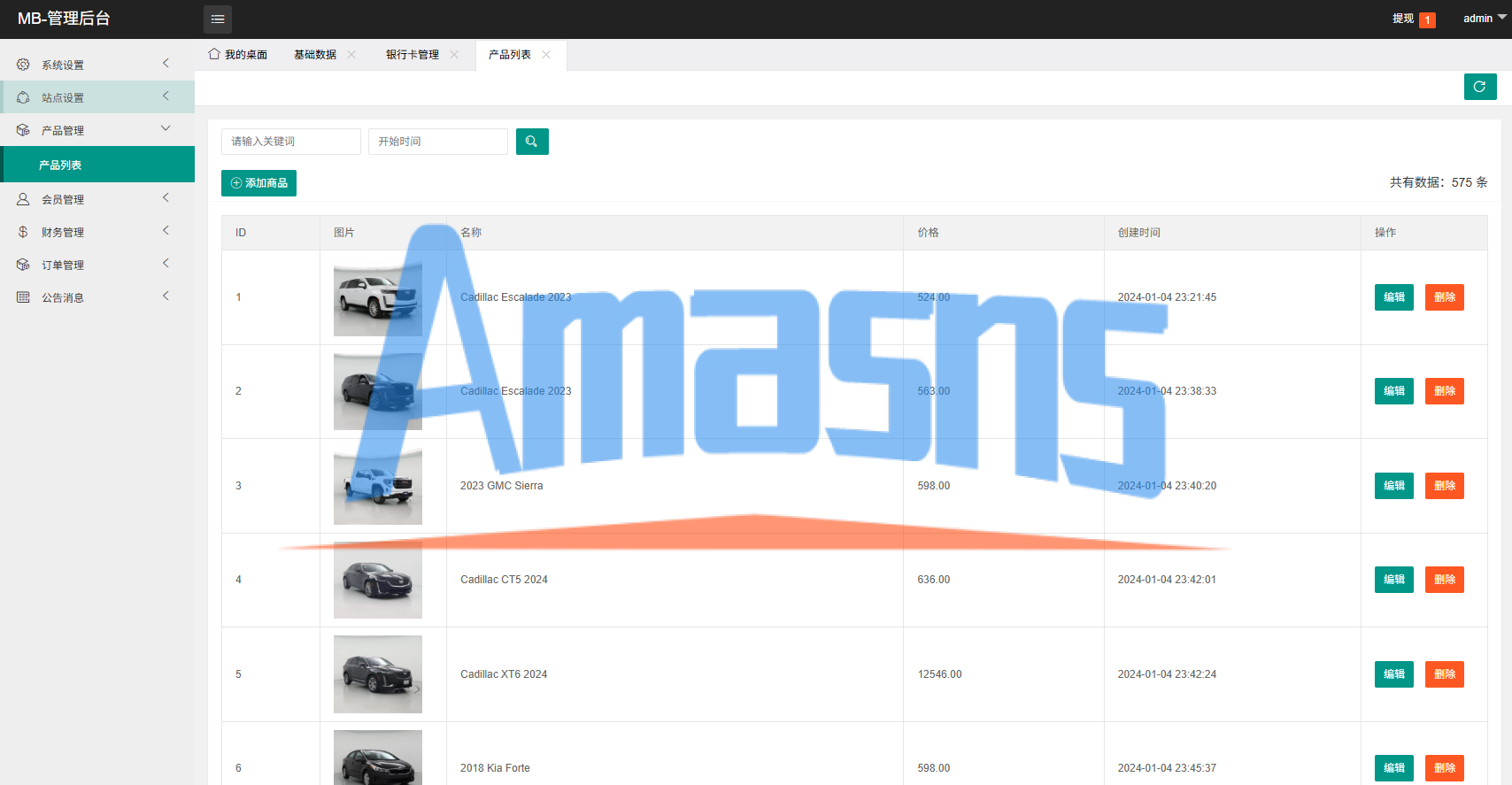Screen dimensions: 1512x785
Task: Toggle the sidebar hamburger menu
Action: pos(218,19)
